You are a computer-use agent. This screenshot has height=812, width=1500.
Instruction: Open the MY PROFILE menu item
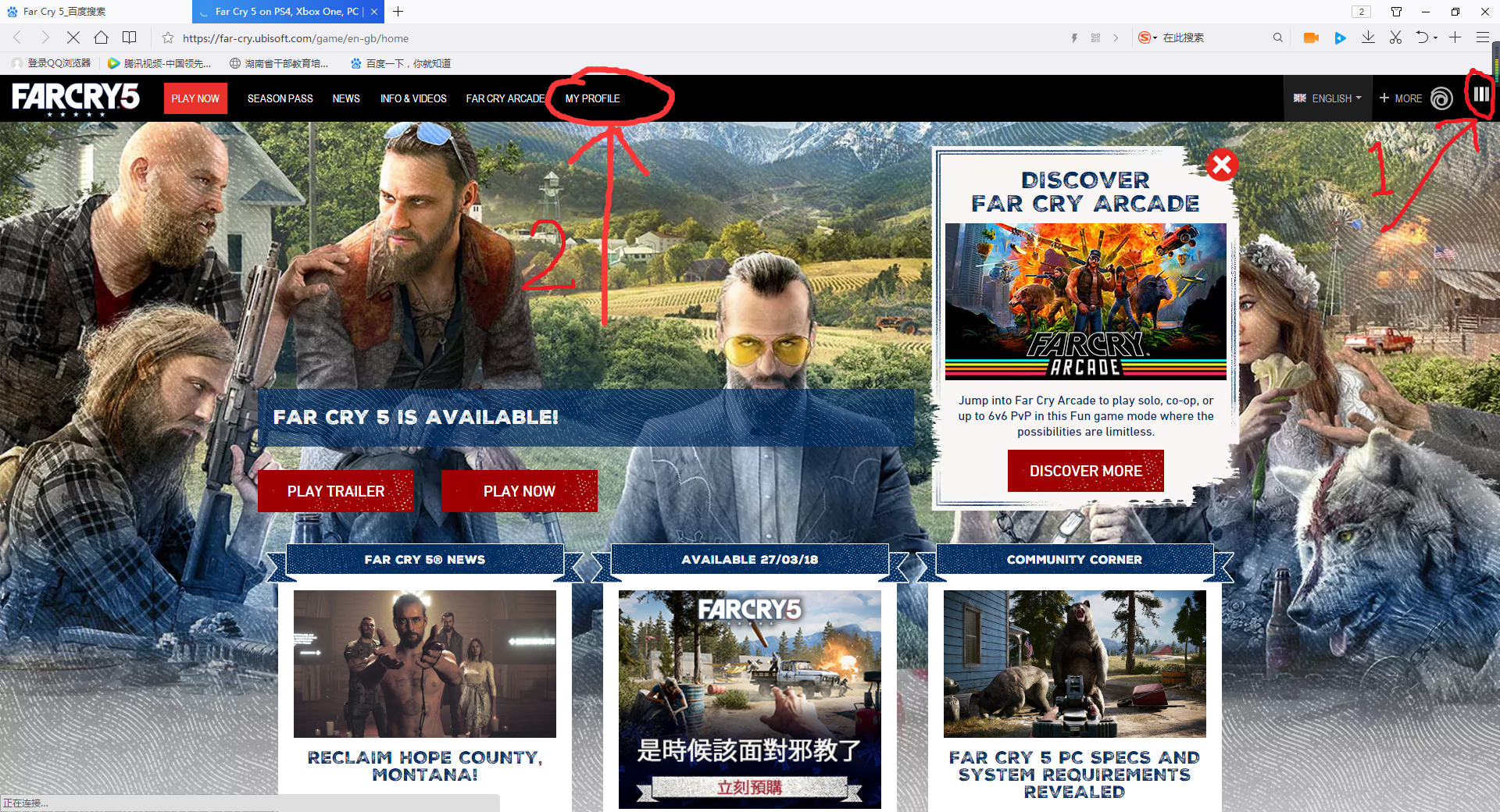click(592, 98)
